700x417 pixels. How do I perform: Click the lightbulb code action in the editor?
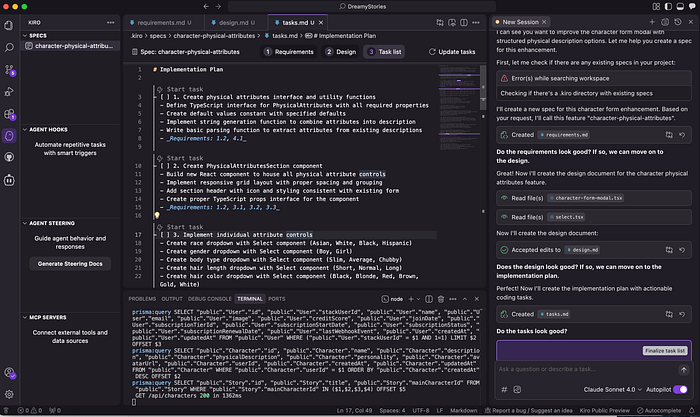pos(157,216)
